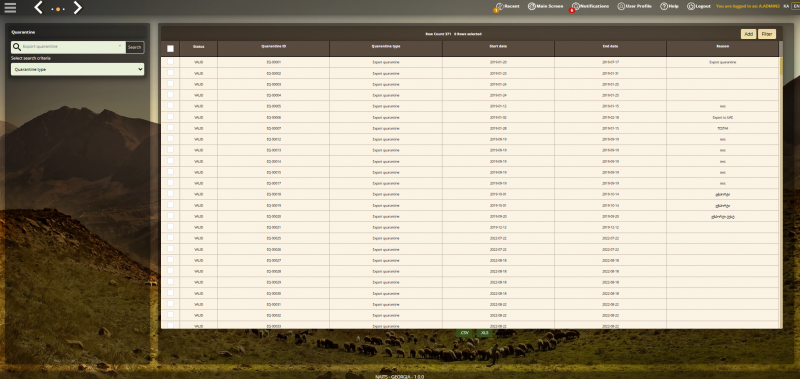
Task: Switch language to KA
Action: click(786, 6)
